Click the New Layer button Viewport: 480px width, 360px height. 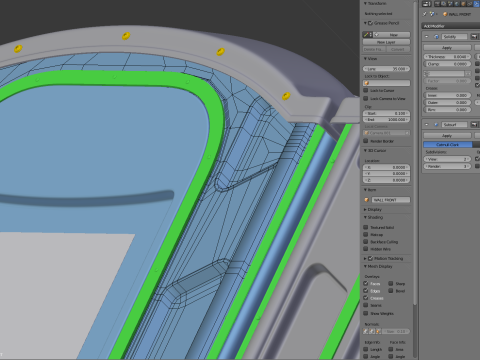tap(386, 42)
